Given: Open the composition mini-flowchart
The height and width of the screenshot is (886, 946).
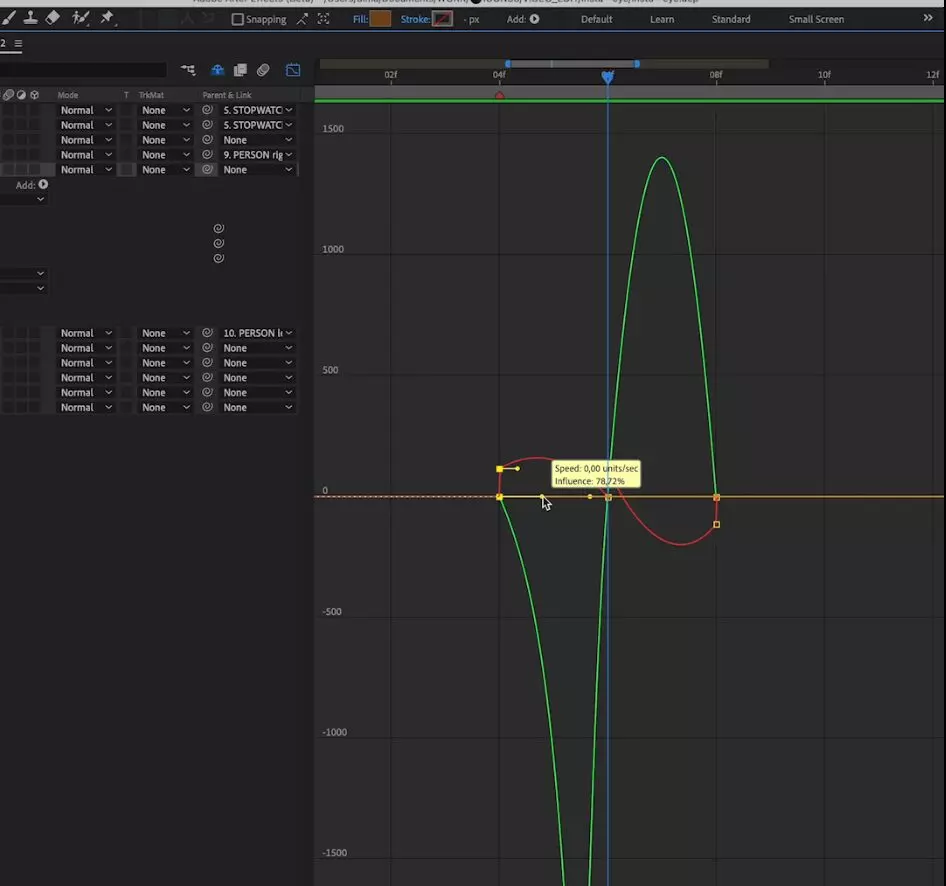Looking at the screenshot, I should pos(188,70).
